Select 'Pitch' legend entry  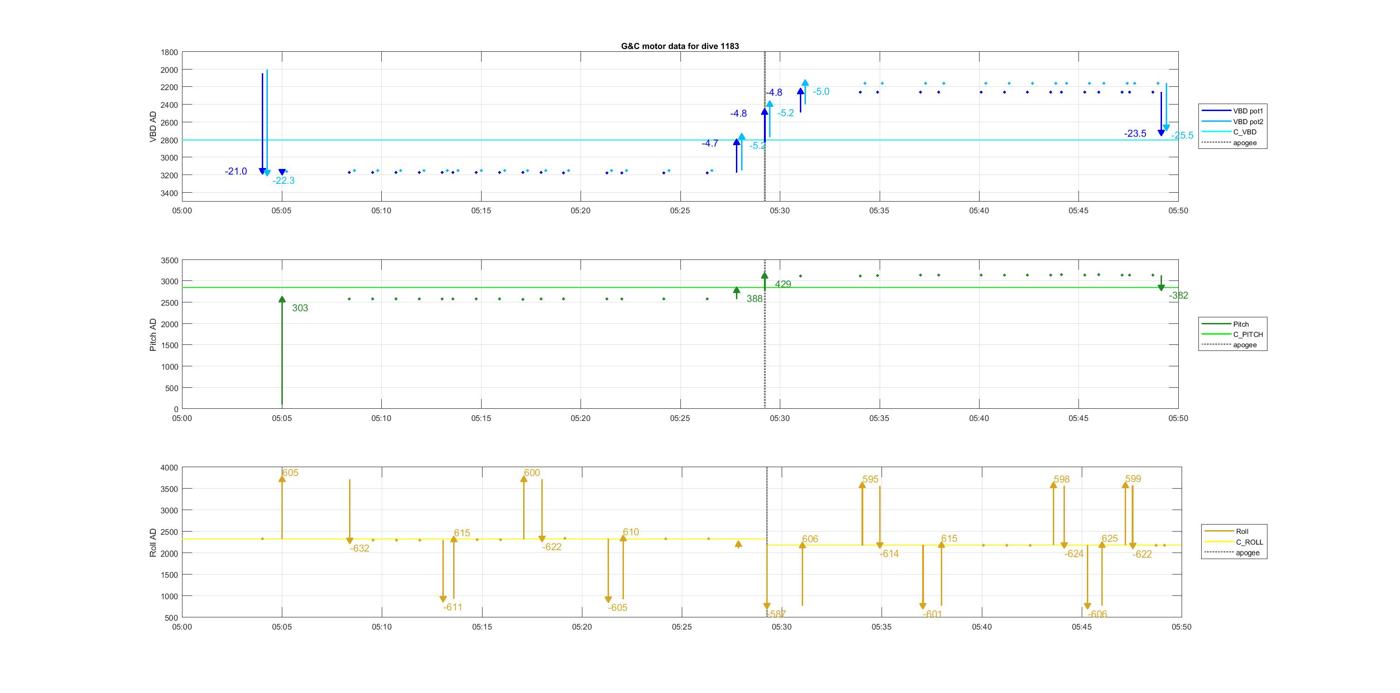click(1226, 324)
